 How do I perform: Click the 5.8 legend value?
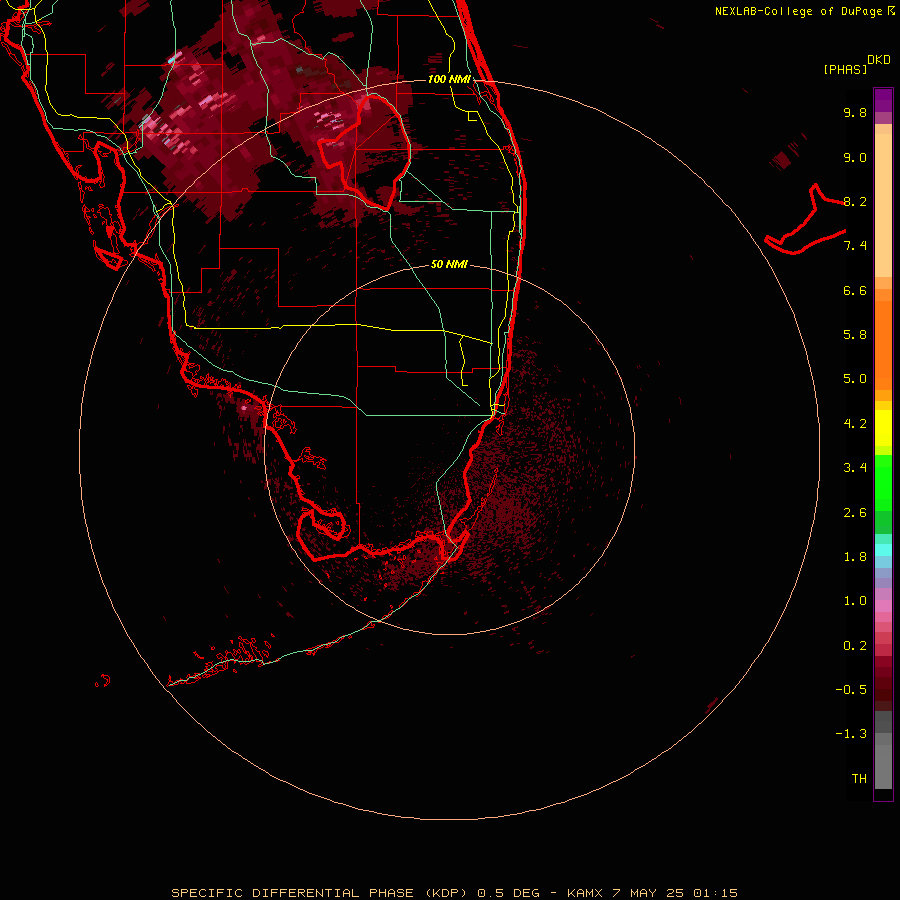(855, 335)
